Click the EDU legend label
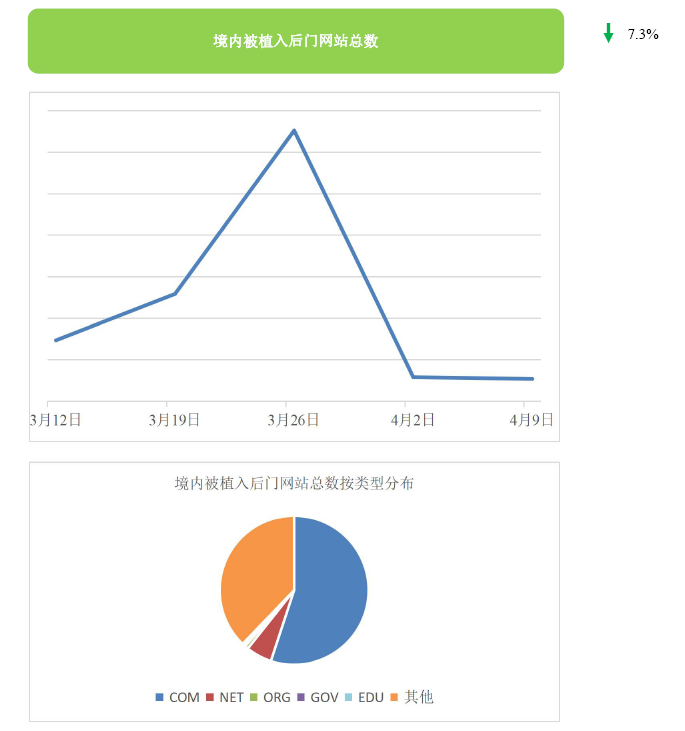 [371, 697]
